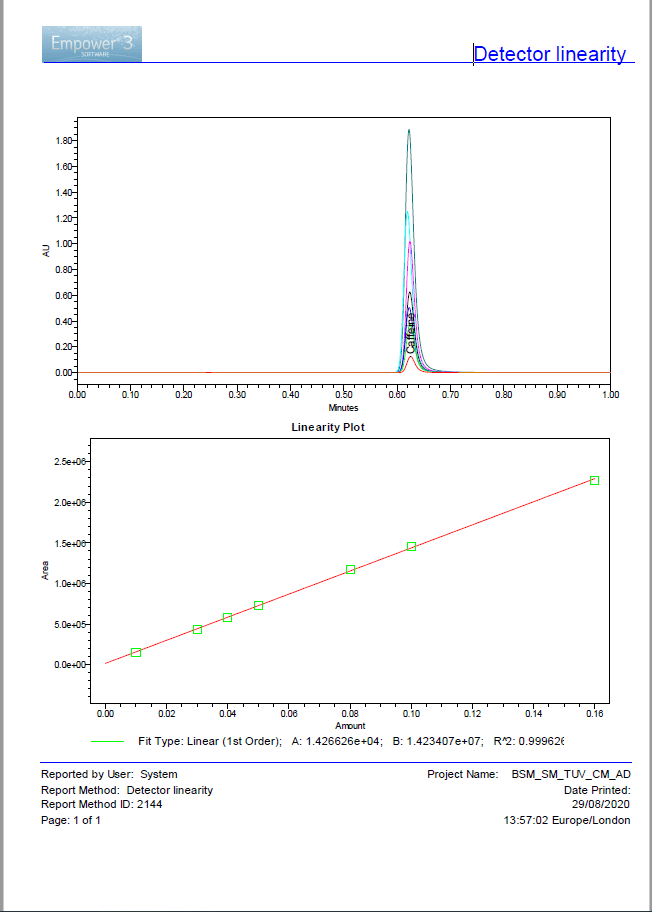The image size is (652, 912).
Task: Select the green calibration point at amount 0.08
Action: point(350,569)
